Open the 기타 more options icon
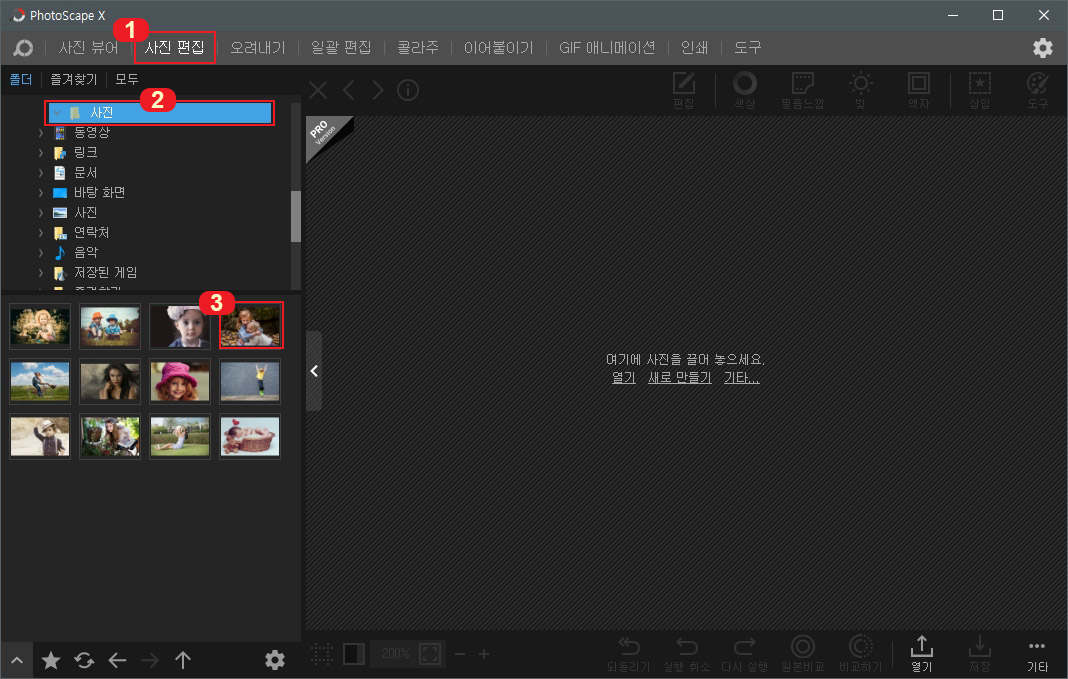The image size is (1068, 679). click(1037, 655)
